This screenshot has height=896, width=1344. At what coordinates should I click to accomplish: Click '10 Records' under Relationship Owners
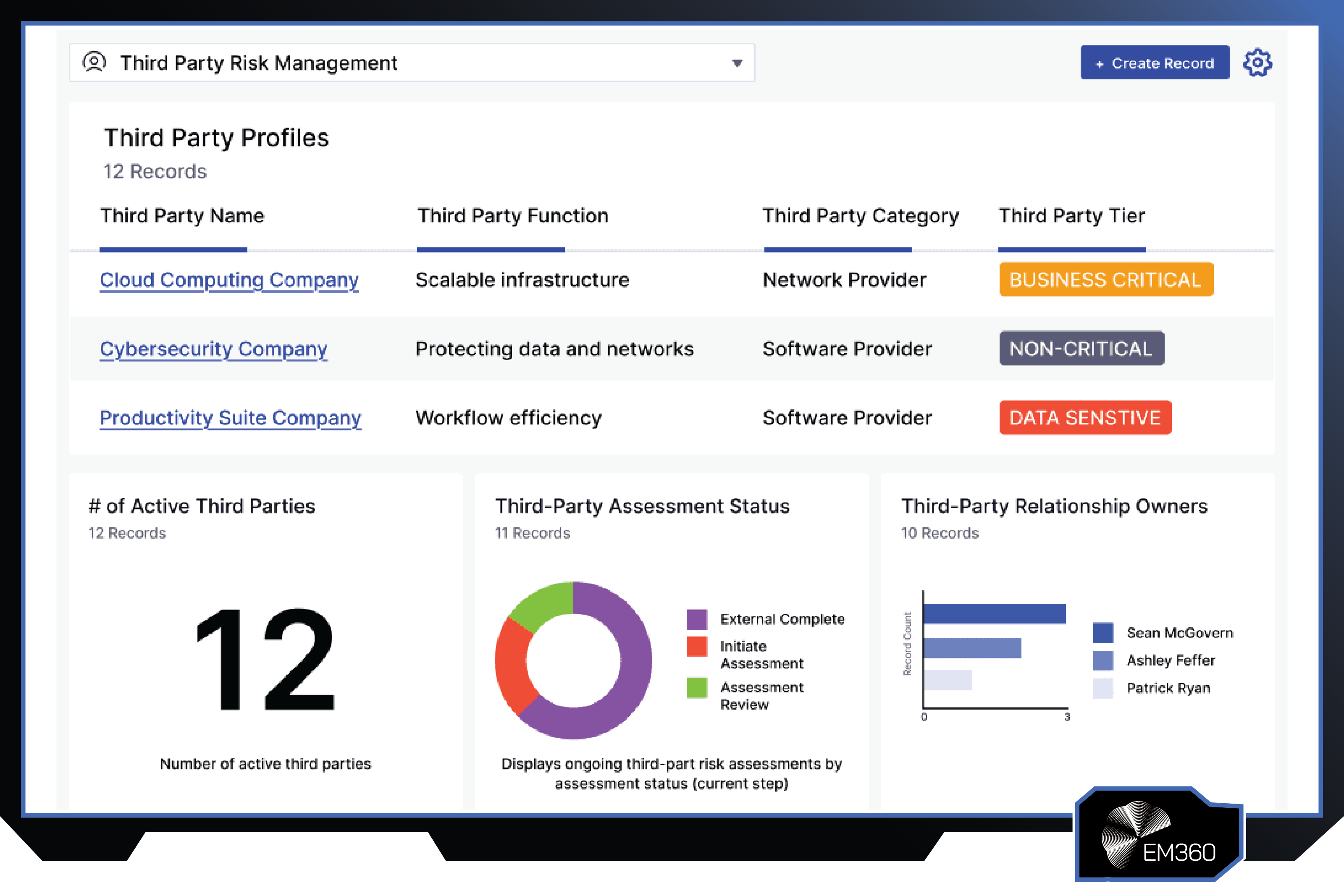(x=940, y=533)
